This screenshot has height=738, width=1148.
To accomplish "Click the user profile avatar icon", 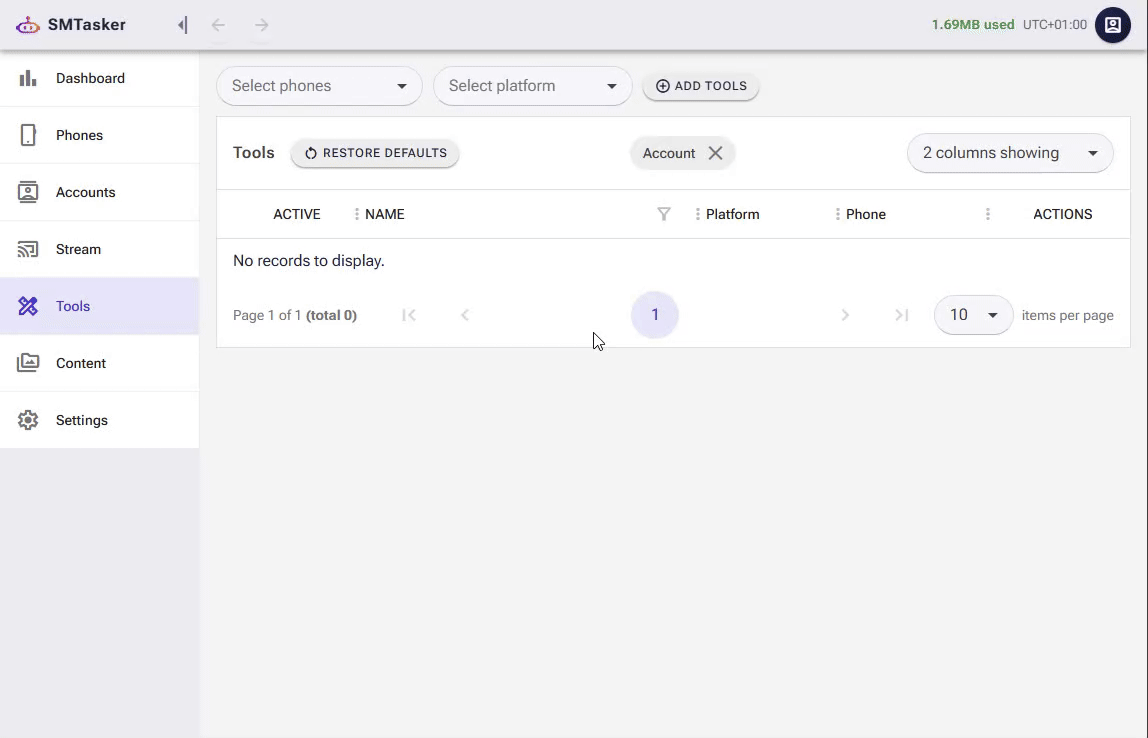I will coord(1112,25).
